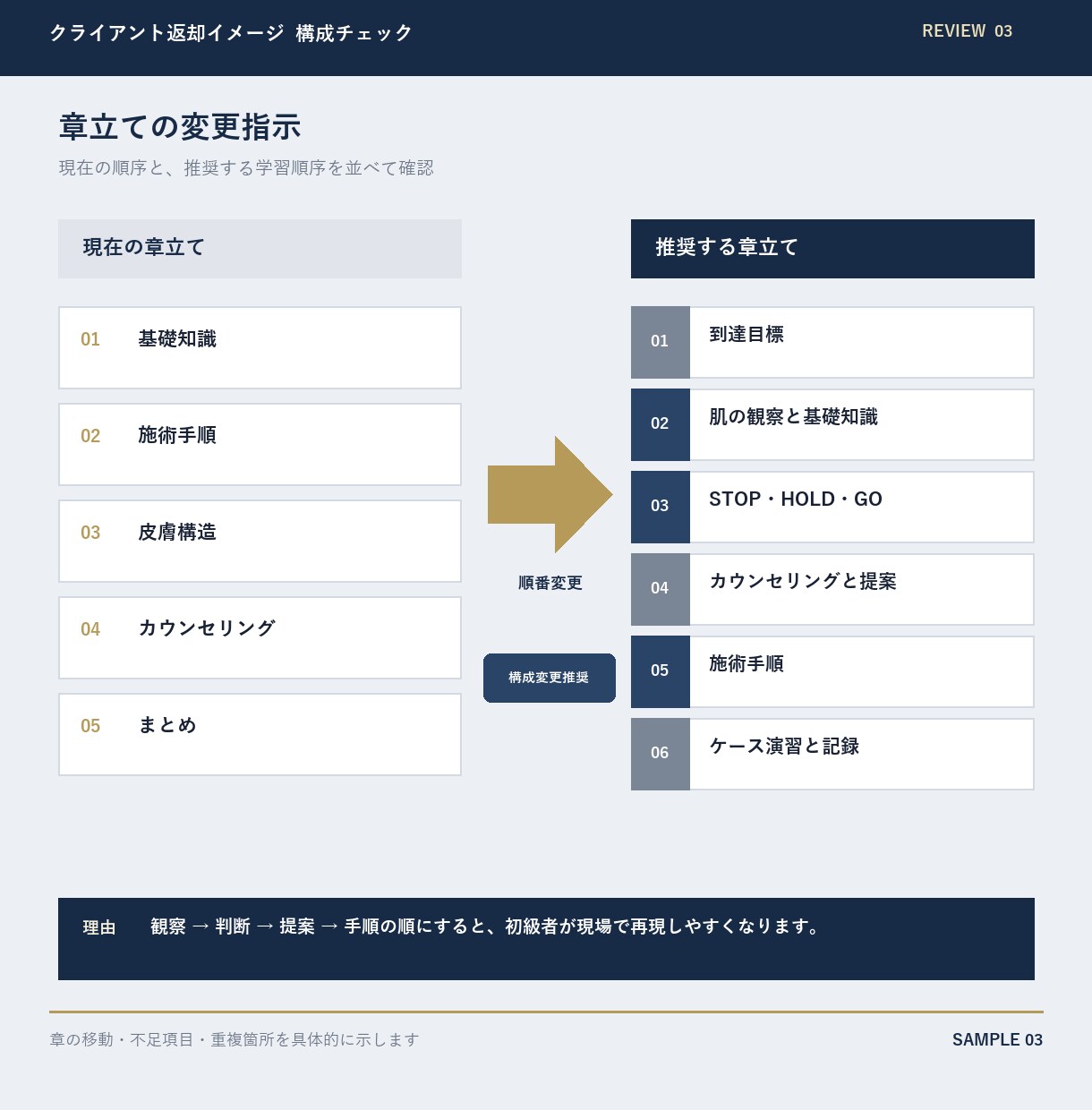Image resolution: width=1092 pixels, height=1110 pixels.
Task: Select the 04 number block beside カウンセリングと提案
Action: pos(661,589)
